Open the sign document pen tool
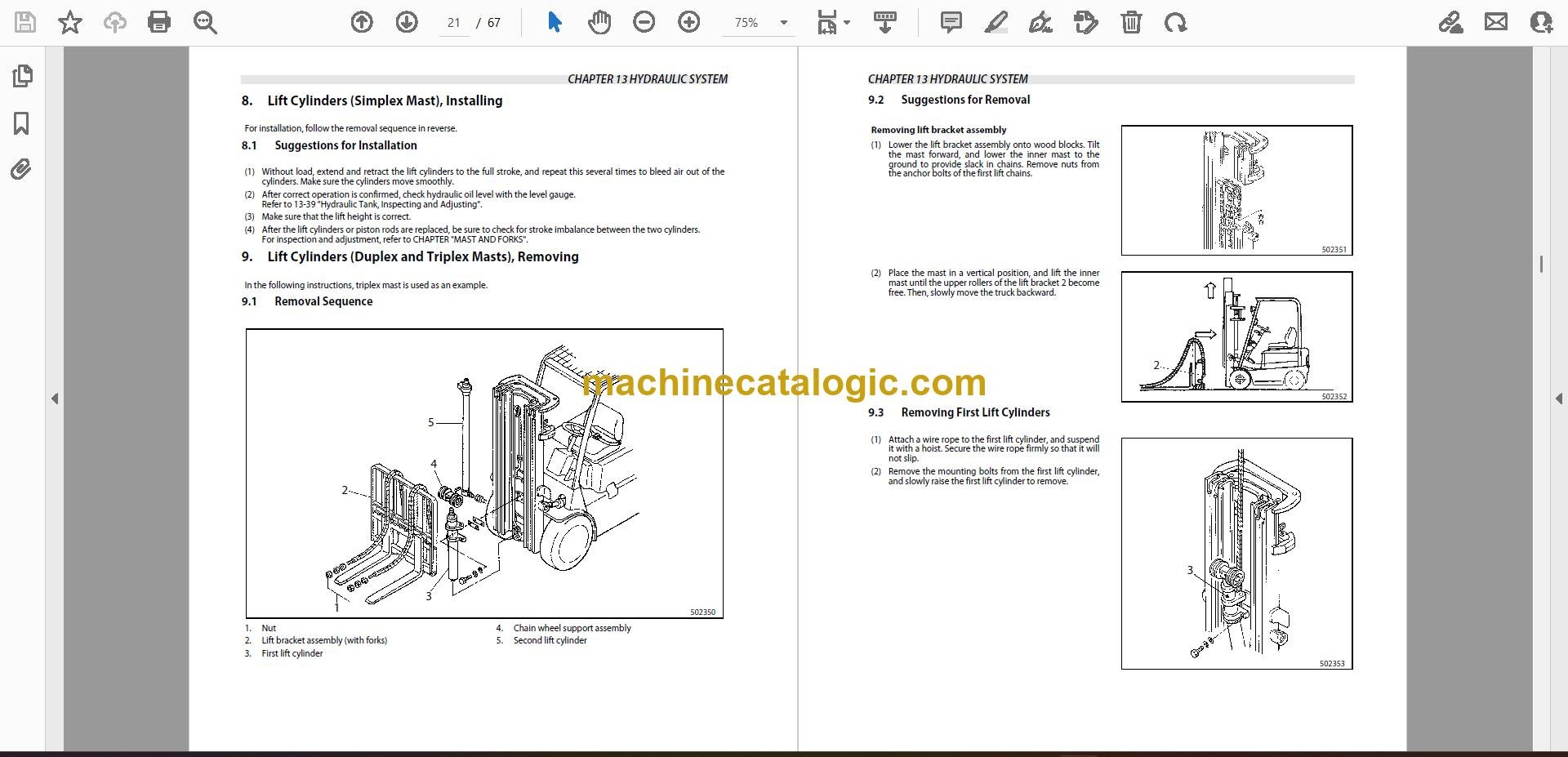Image resolution: width=1568 pixels, height=757 pixels. (1040, 23)
